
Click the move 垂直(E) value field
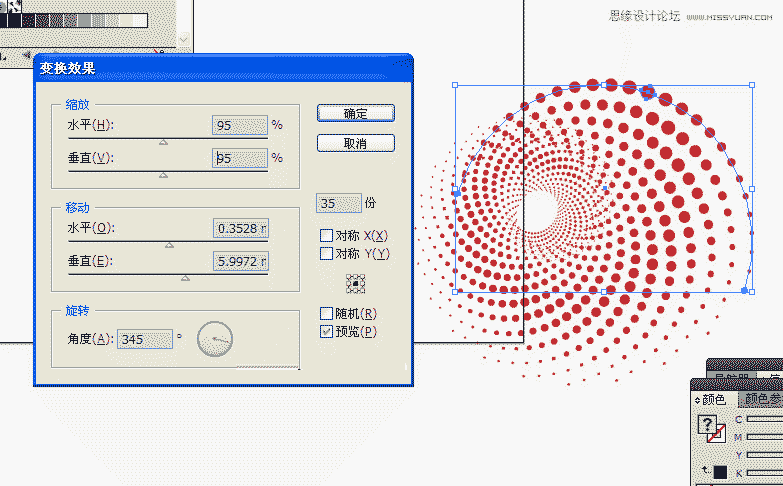click(x=241, y=261)
